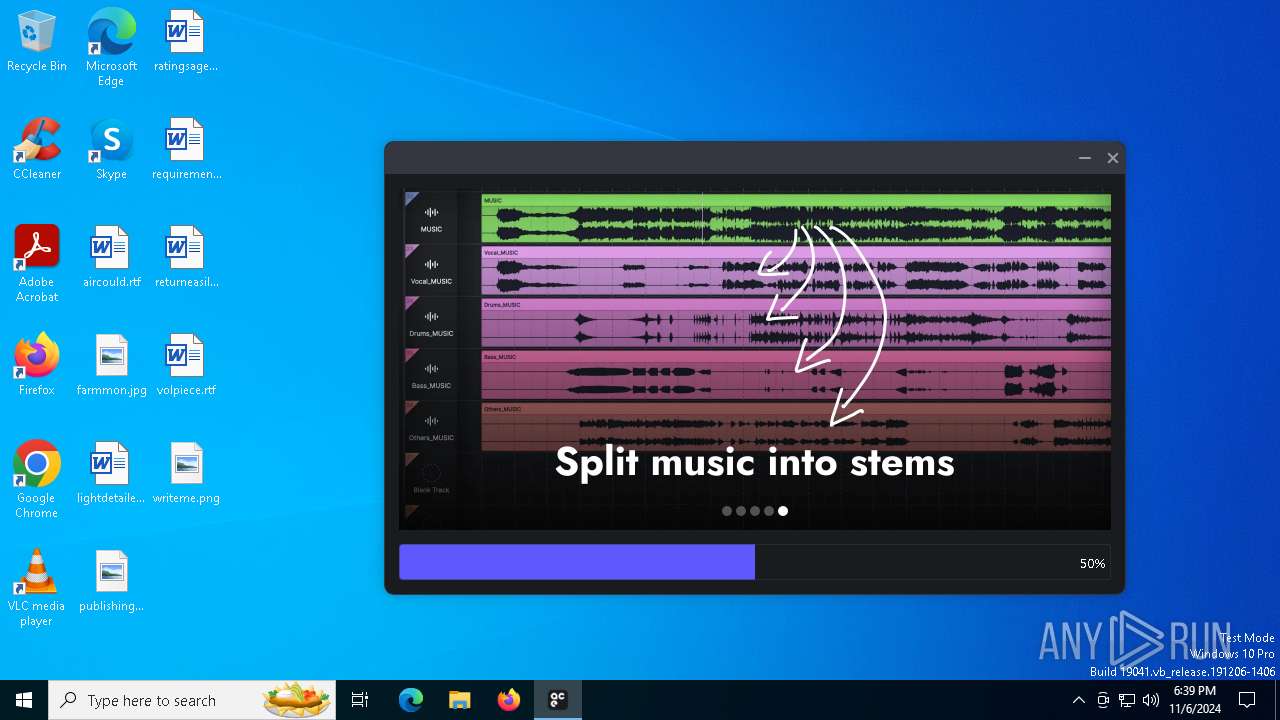Image resolution: width=1280 pixels, height=720 pixels.
Task: Open the network tray icon
Action: [1127, 700]
